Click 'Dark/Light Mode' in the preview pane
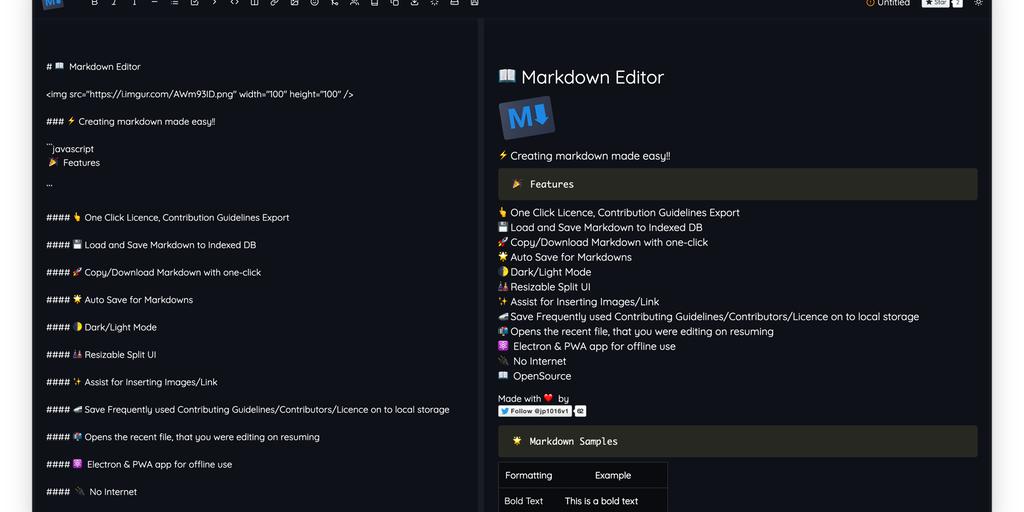Image resolution: width=1024 pixels, height=512 pixels. [x=551, y=272]
